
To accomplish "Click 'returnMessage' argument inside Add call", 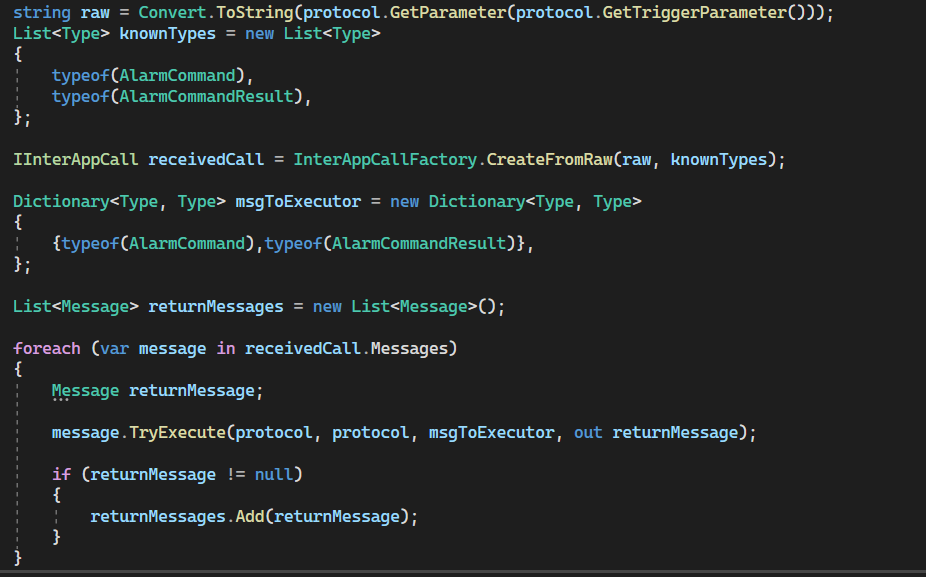I will point(337,517).
